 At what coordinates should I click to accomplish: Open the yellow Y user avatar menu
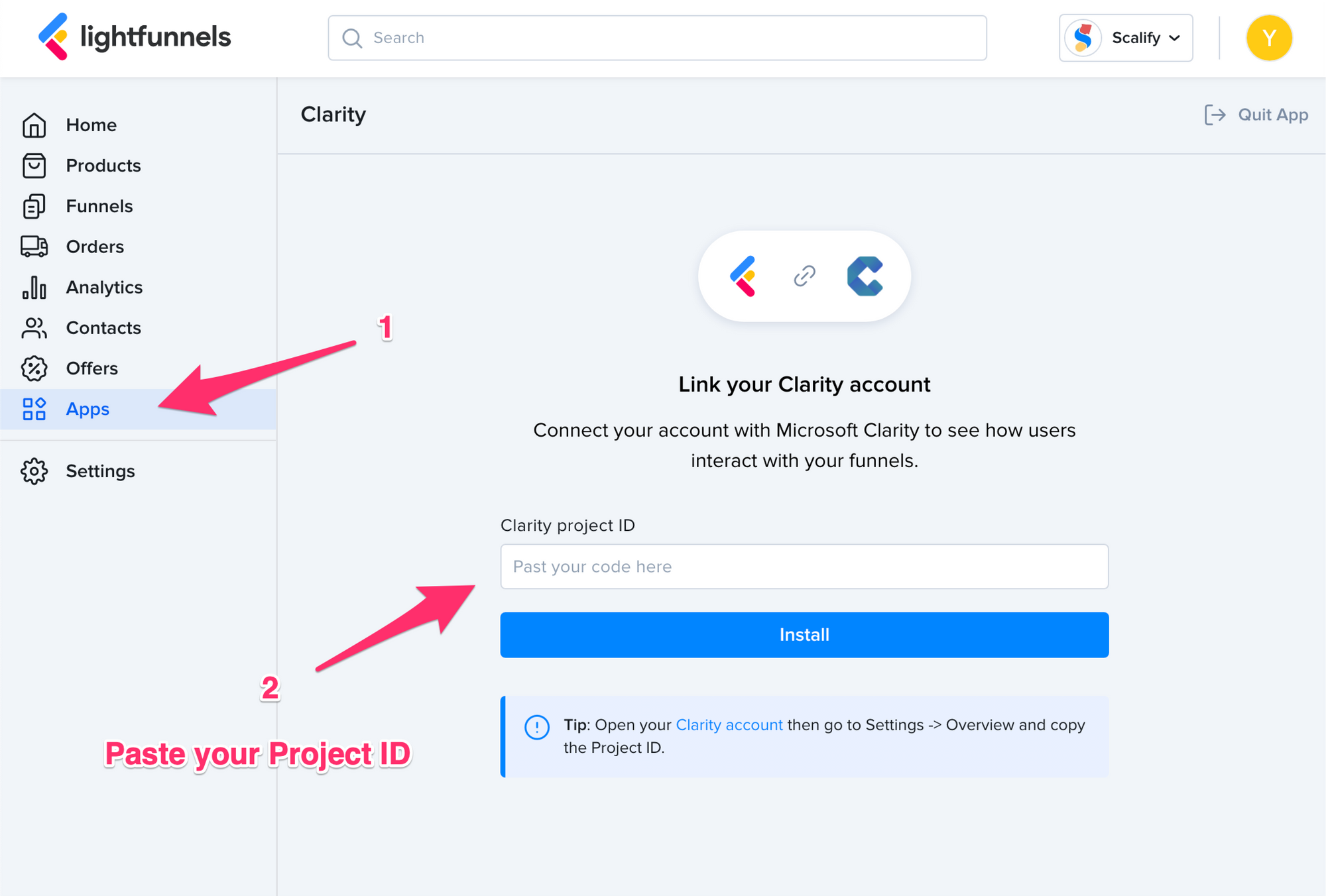point(1269,38)
